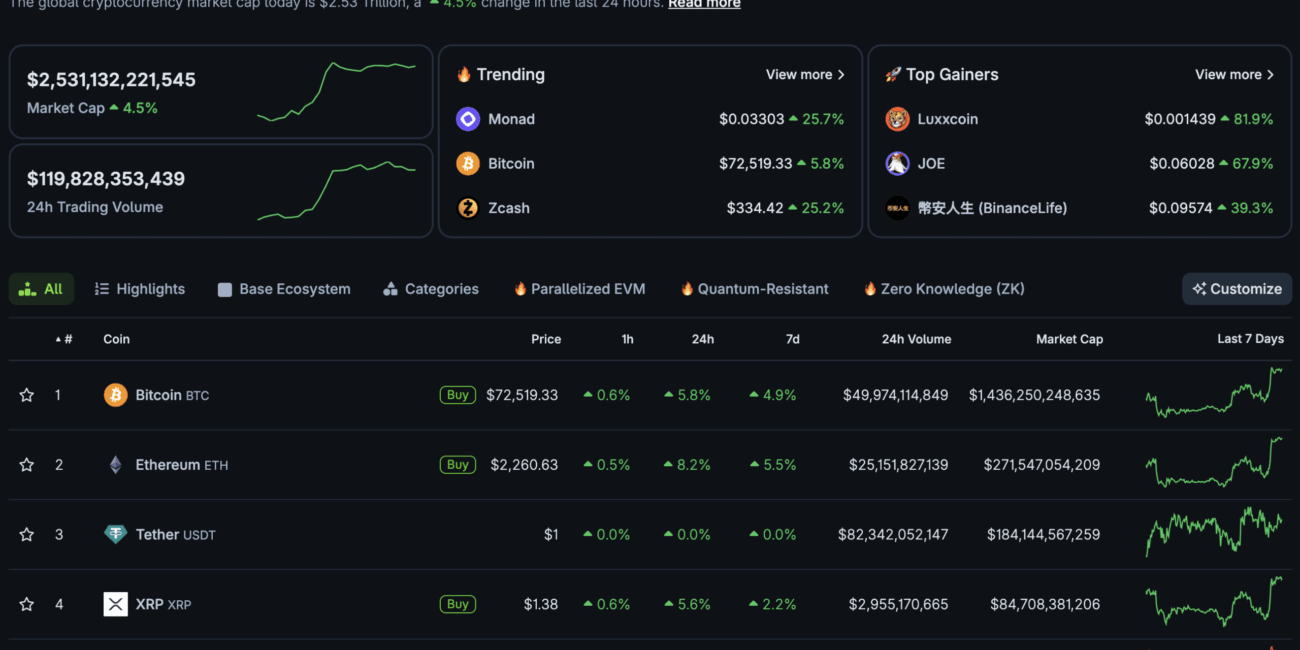The height and width of the screenshot is (650, 1300).
Task: Open the Customize button
Action: (1236, 289)
